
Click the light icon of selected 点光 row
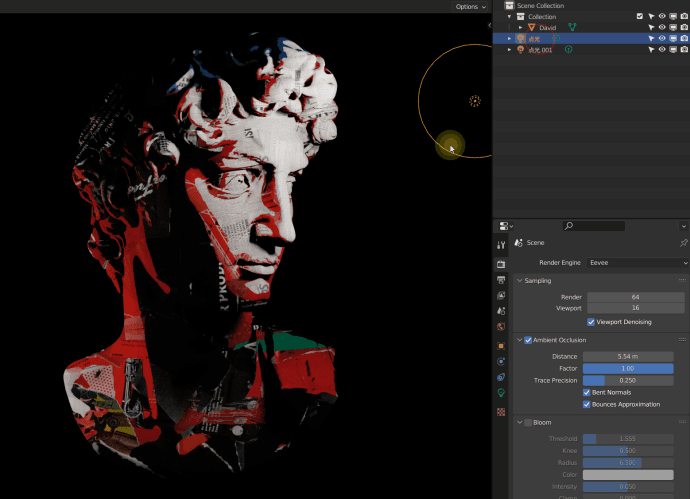(x=521, y=38)
